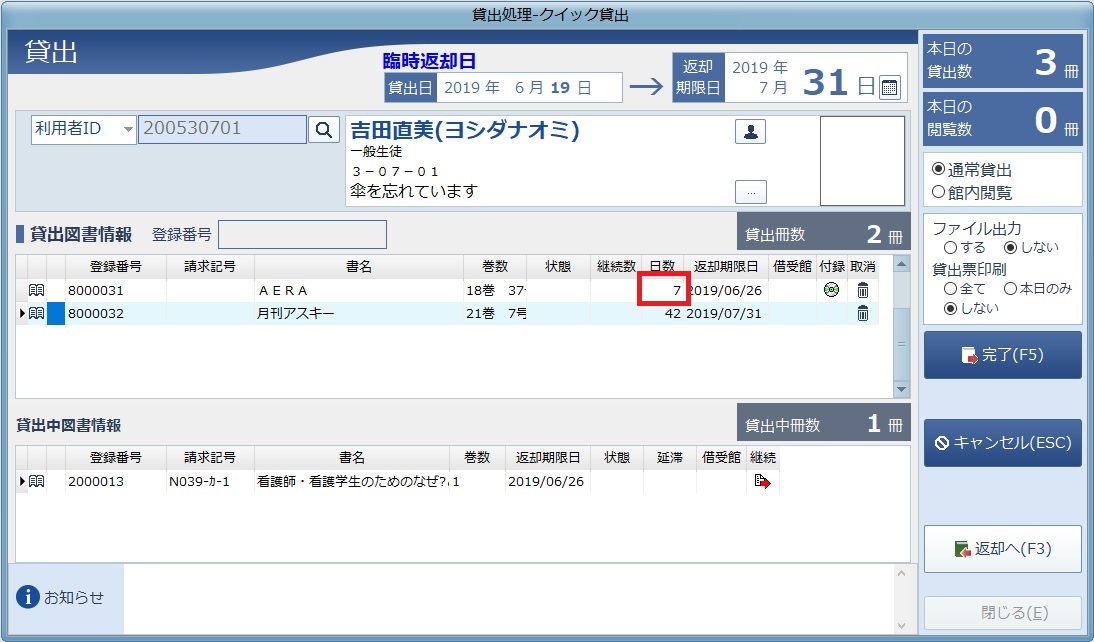Click the notice area scrollbar down arrow
This screenshot has height=642, width=1094.
point(901,625)
